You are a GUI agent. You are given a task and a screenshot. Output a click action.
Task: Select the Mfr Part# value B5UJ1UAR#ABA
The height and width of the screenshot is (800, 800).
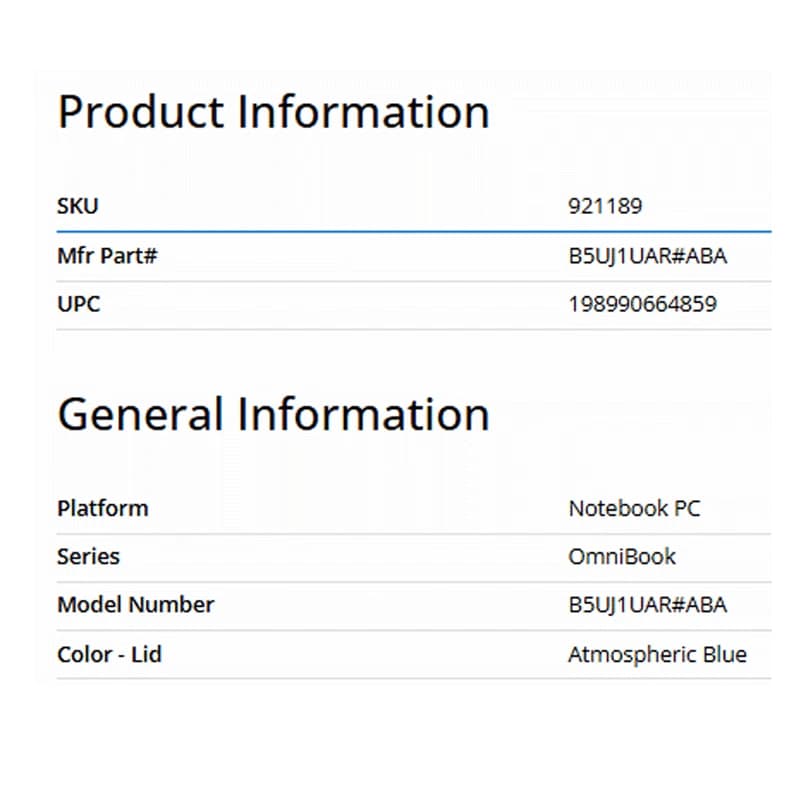tap(647, 256)
